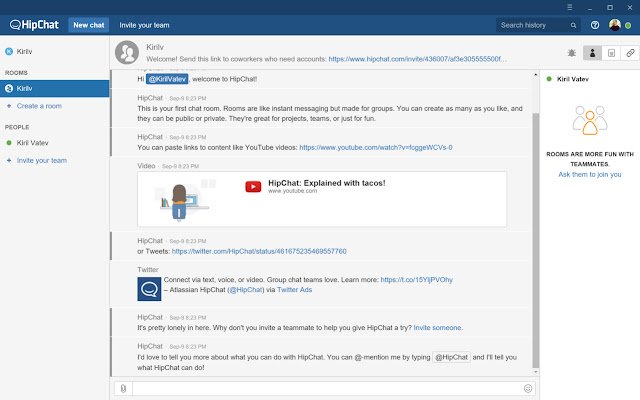Open the YouTube video URL link
The width and height of the screenshot is (640, 400).
376,147
